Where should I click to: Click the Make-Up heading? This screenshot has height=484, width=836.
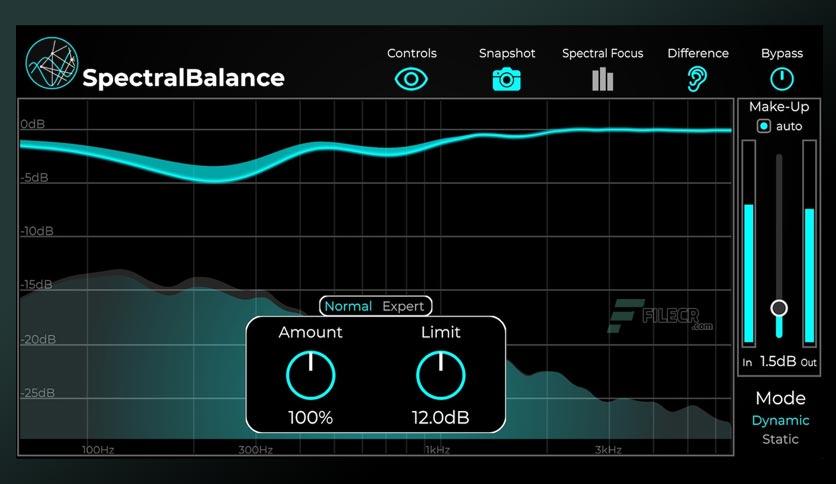point(779,107)
